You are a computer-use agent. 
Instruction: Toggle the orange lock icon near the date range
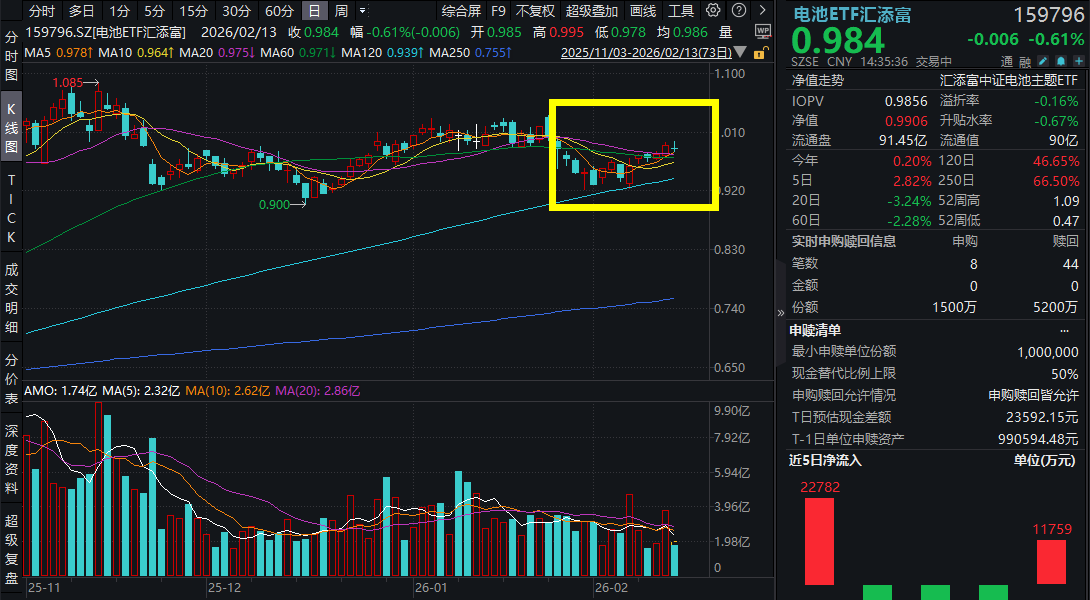pyautogui.click(x=760, y=54)
